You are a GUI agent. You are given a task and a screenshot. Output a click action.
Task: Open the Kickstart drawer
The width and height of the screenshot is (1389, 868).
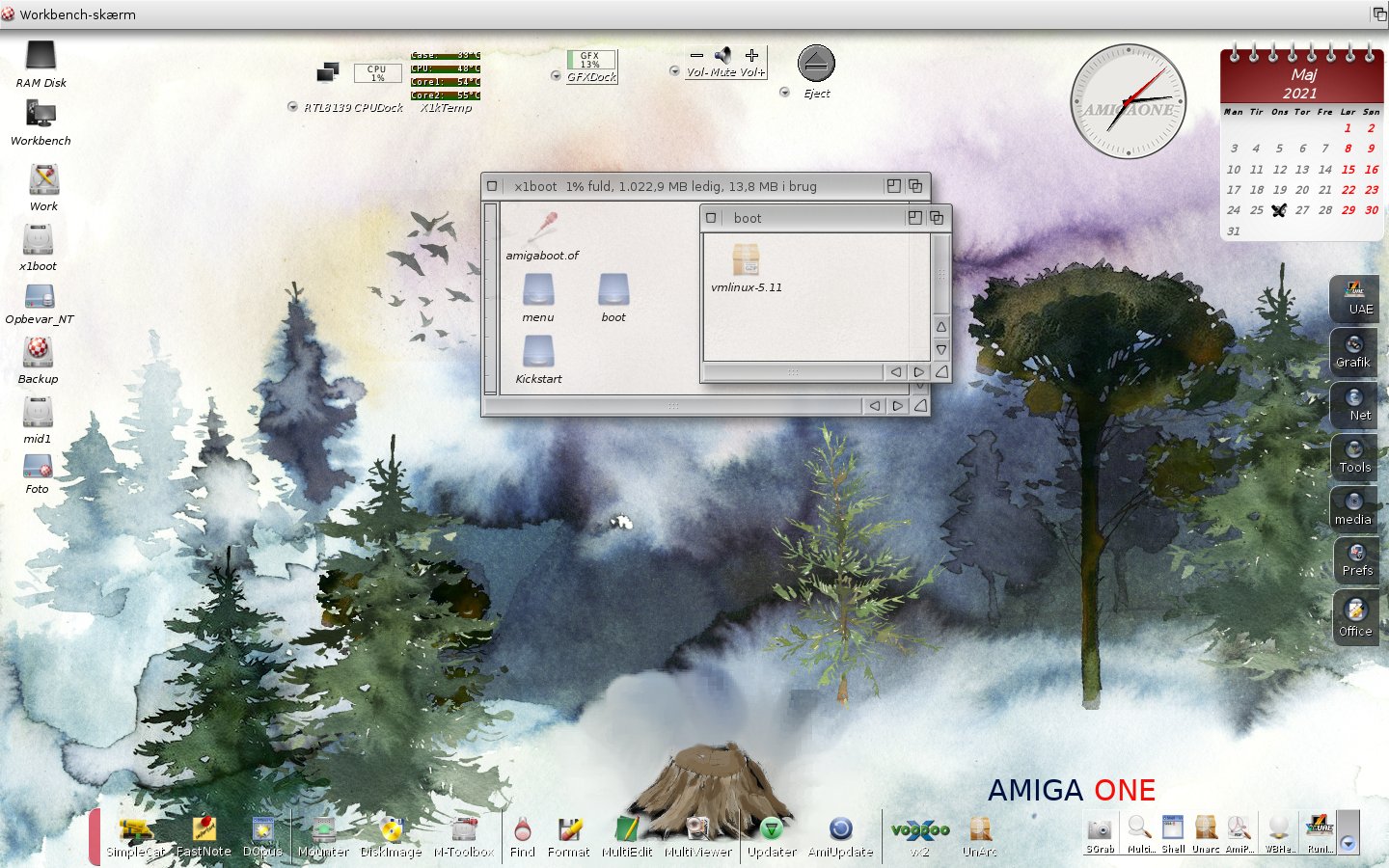point(538,352)
